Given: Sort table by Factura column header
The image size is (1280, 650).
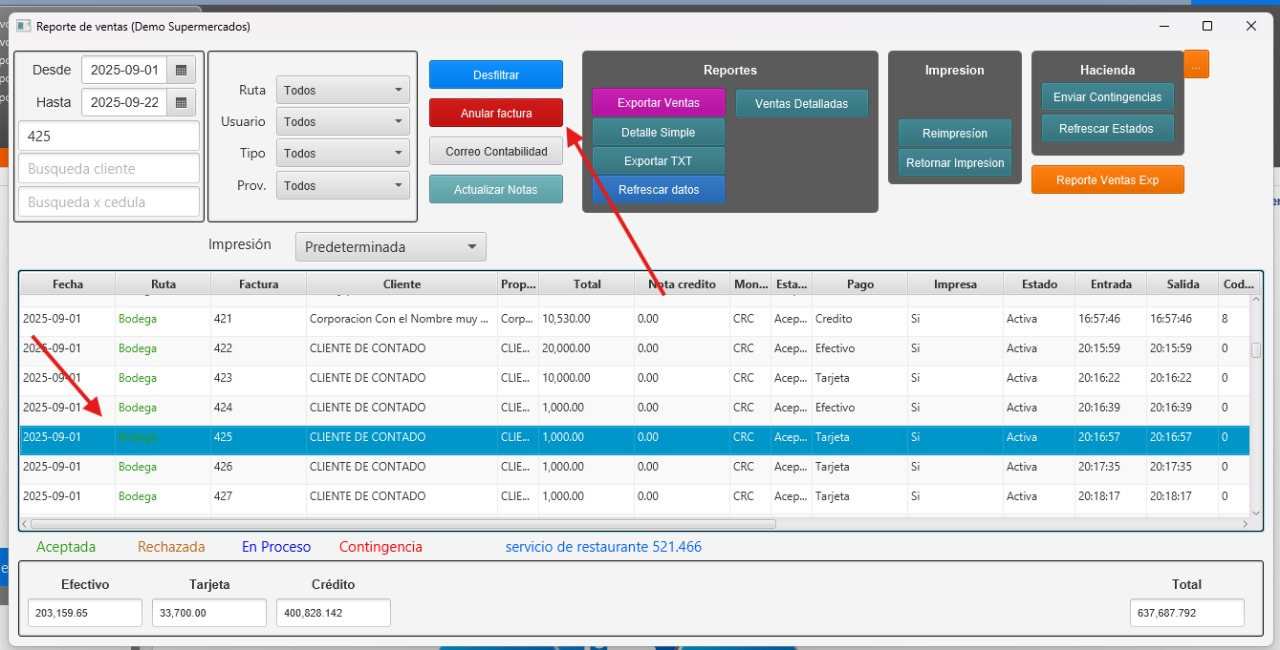Looking at the screenshot, I should coord(258,284).
